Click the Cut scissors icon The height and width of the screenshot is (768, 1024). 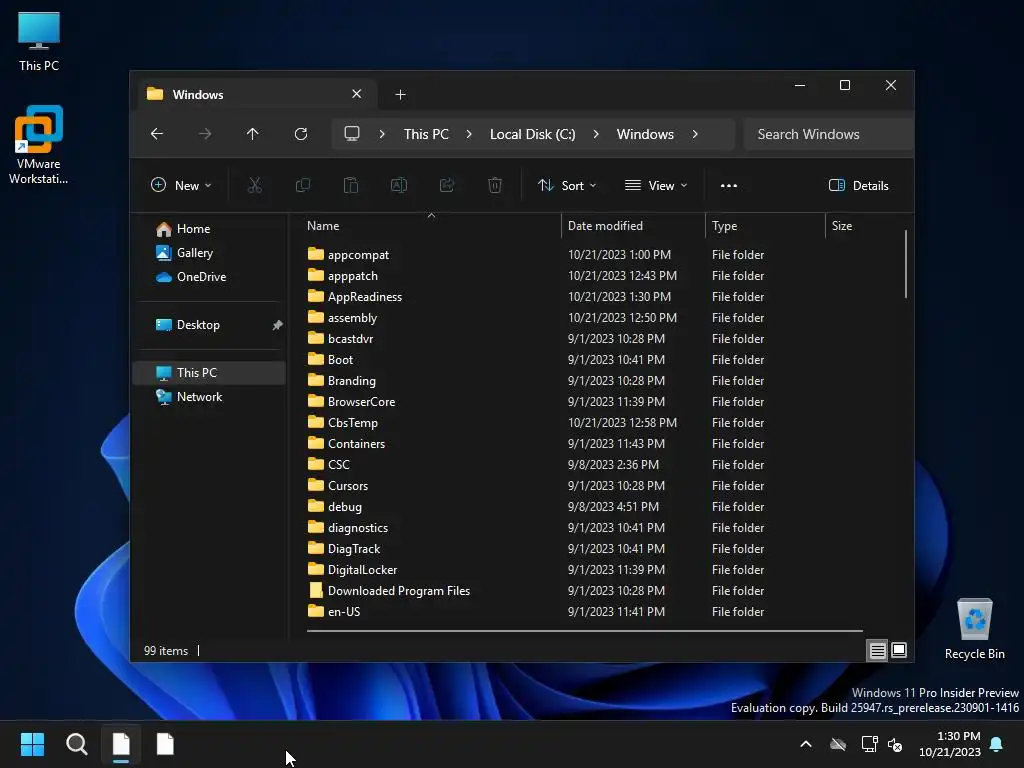pyautogui.click(x=255, y=185)
